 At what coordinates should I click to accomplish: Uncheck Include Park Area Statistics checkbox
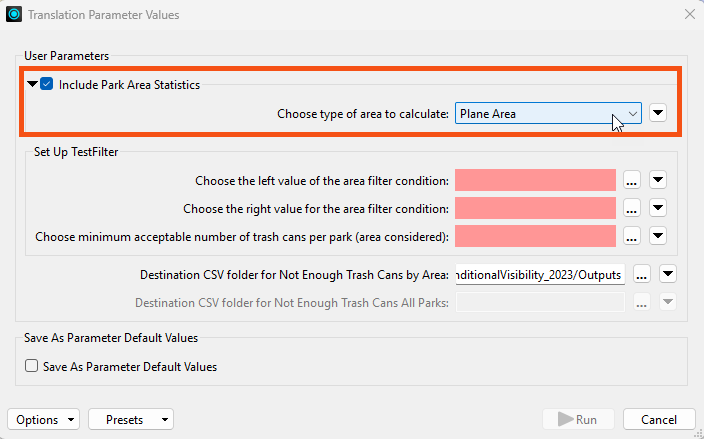47,84
